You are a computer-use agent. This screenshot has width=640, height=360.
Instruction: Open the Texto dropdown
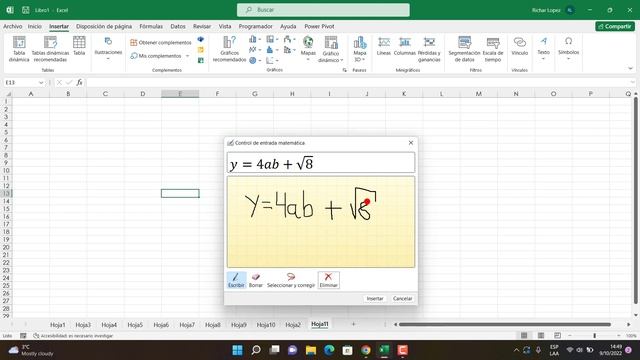pyautogui.click(x=543, y=48)
